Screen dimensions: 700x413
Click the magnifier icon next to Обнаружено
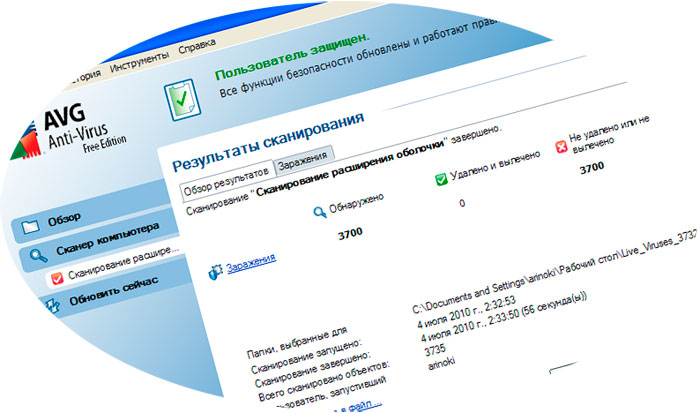click(x=320, y=213)
